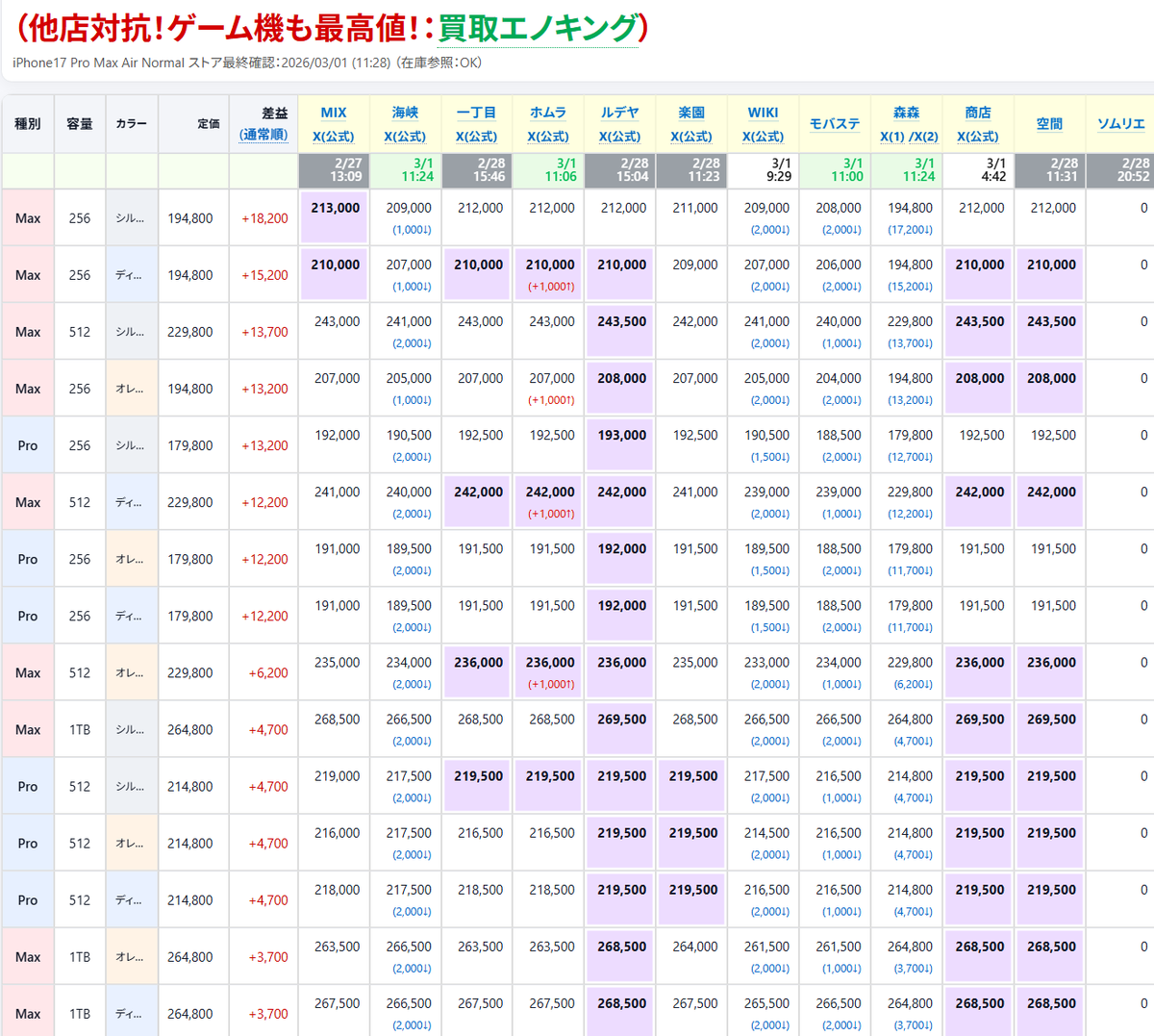This screenshot has width=1154, height=1036.
Task: Open X(公式) link under 海峡
Action: pos(405,137)
